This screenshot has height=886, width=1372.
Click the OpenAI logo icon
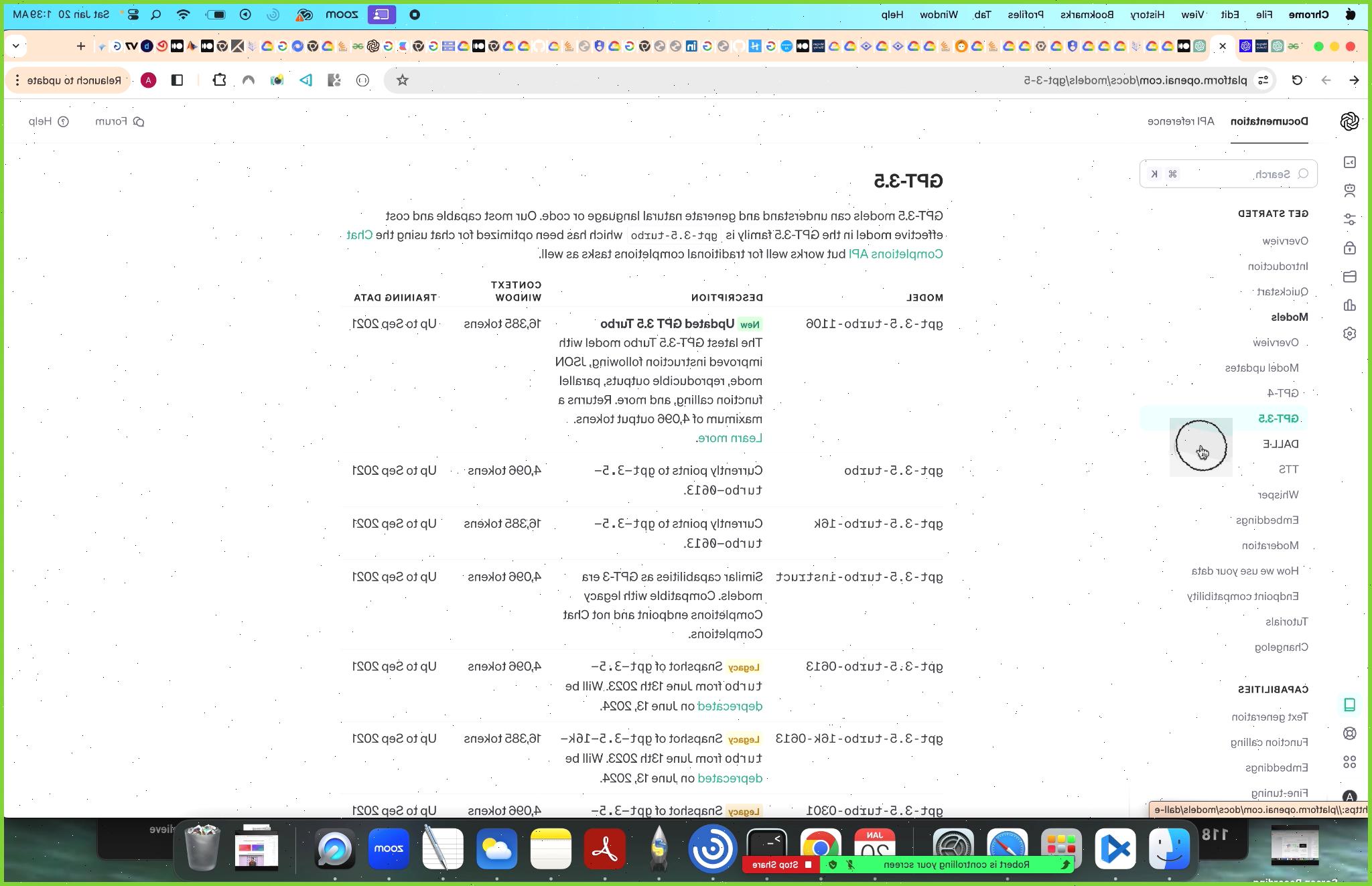[1349, 121]
